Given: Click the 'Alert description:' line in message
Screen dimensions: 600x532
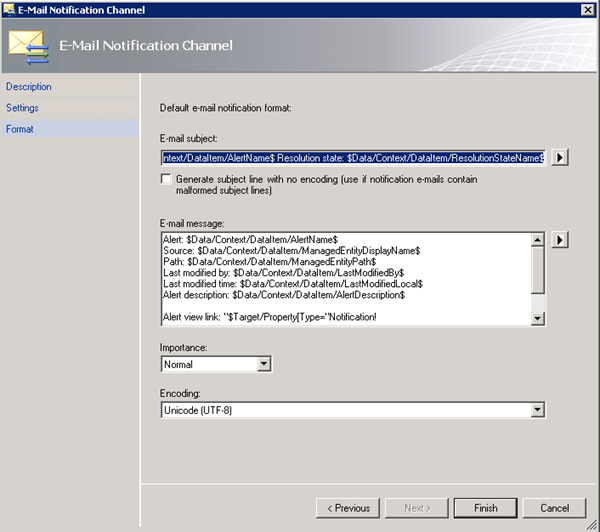Looking at the screenshot, I should click(x=284, y=295).
